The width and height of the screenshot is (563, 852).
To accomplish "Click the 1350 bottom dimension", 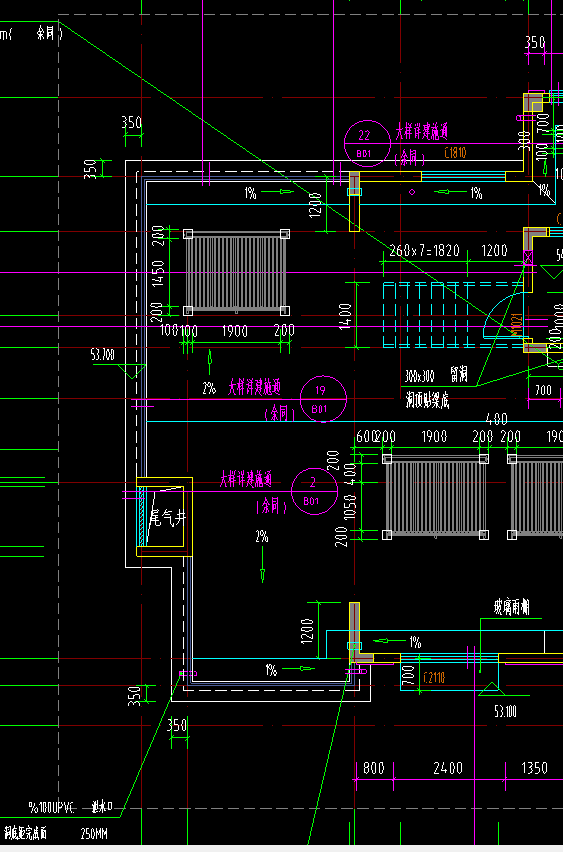I will click(534, 768).
